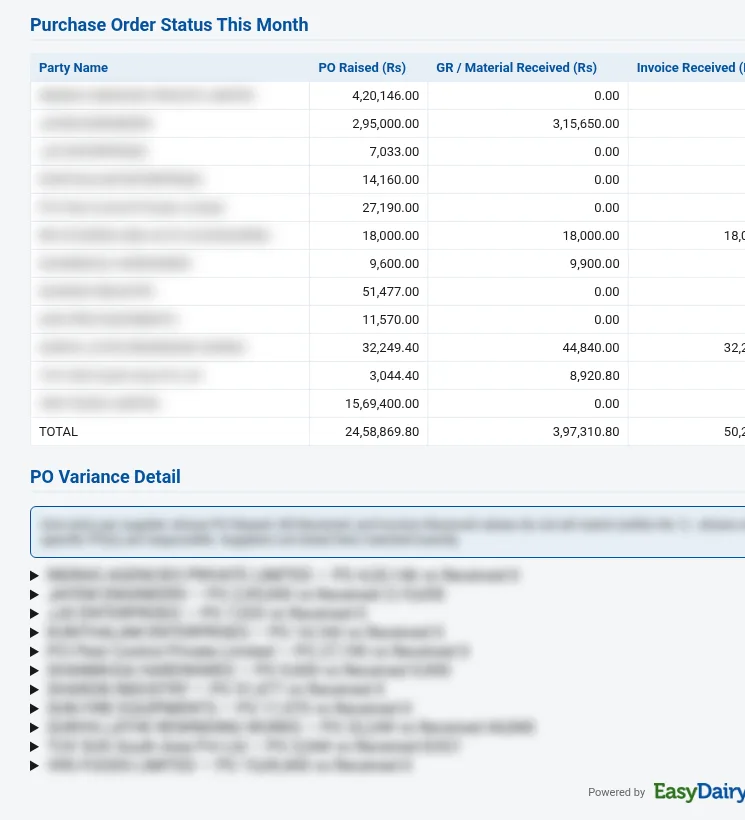Expand the fifth PO Variance Detail entry

pyautogui.click(x=35, y=652)
